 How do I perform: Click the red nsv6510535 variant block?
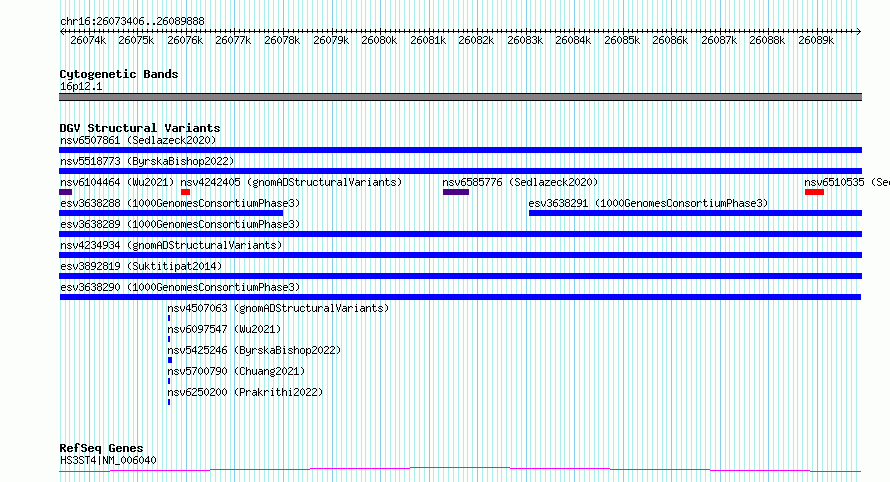(x=814, y=192)
